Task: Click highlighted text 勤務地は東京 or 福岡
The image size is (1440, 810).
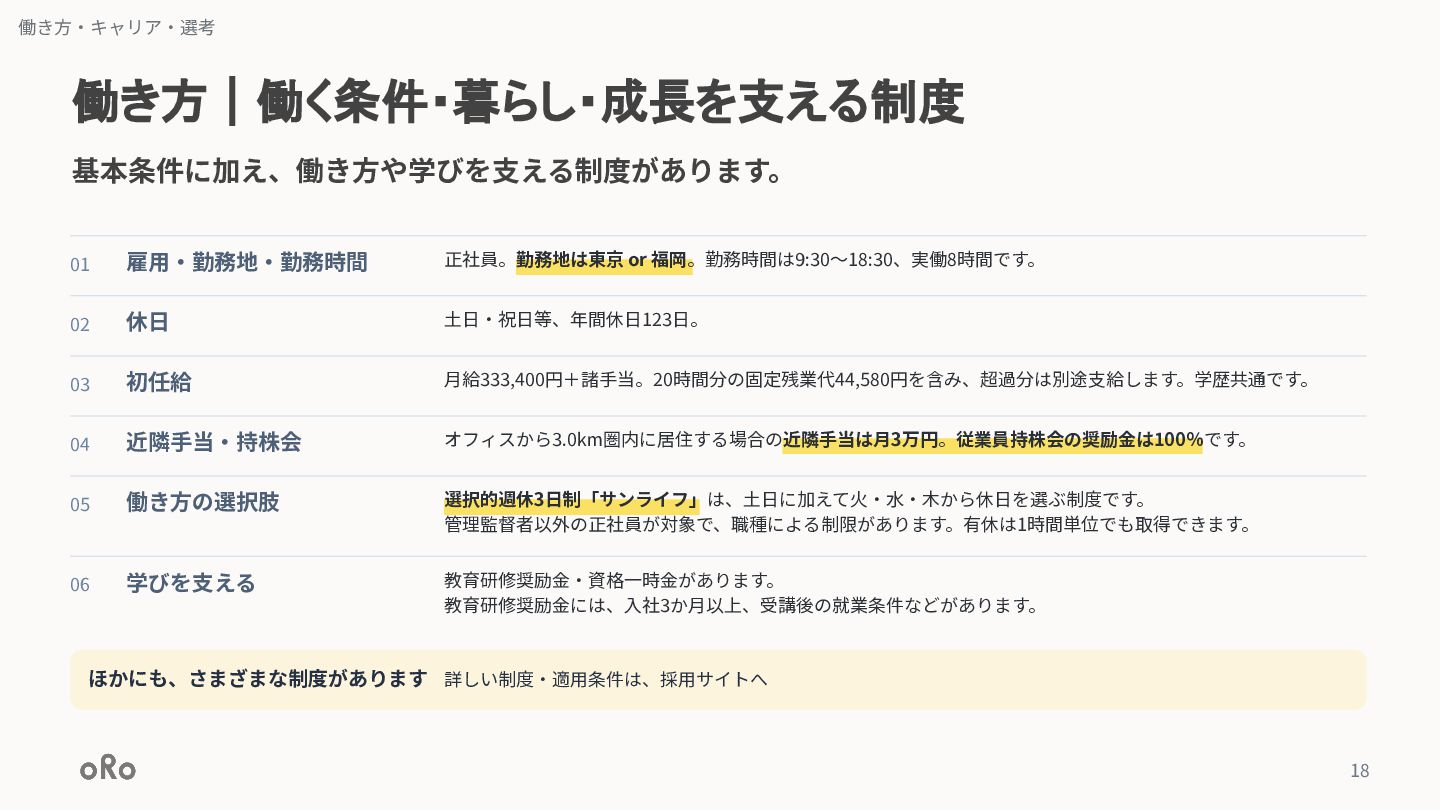Action: [x=604, y=260]
